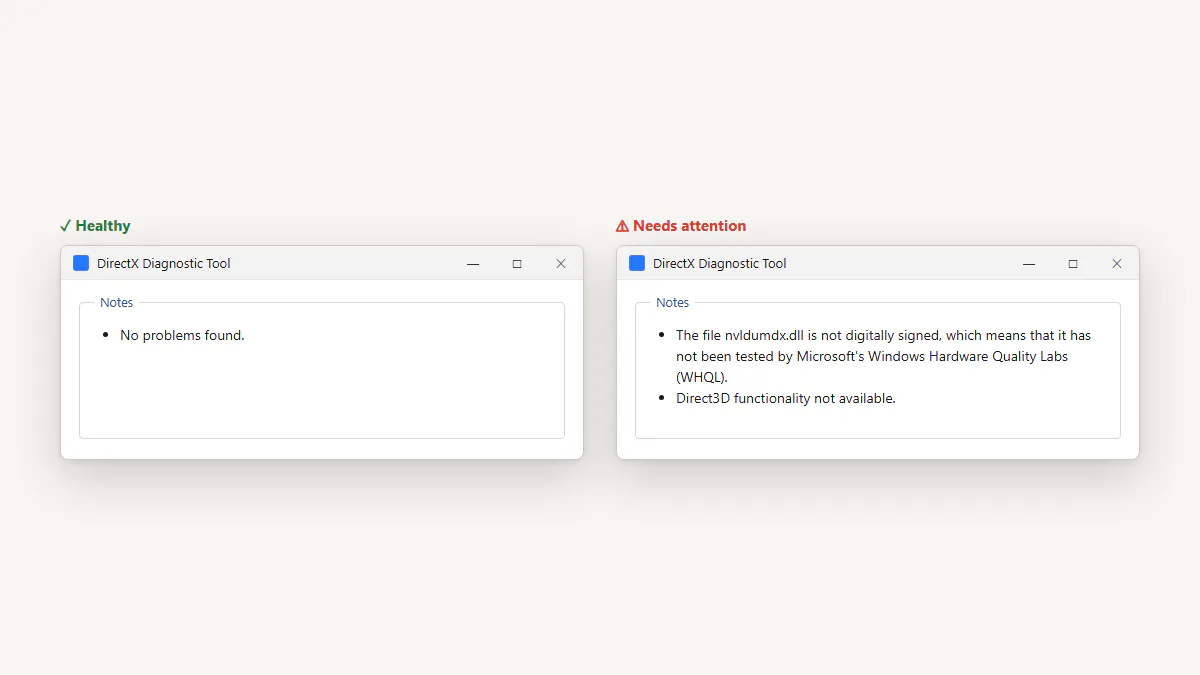Click the blue app icon in Healthy window

point(81,263)
